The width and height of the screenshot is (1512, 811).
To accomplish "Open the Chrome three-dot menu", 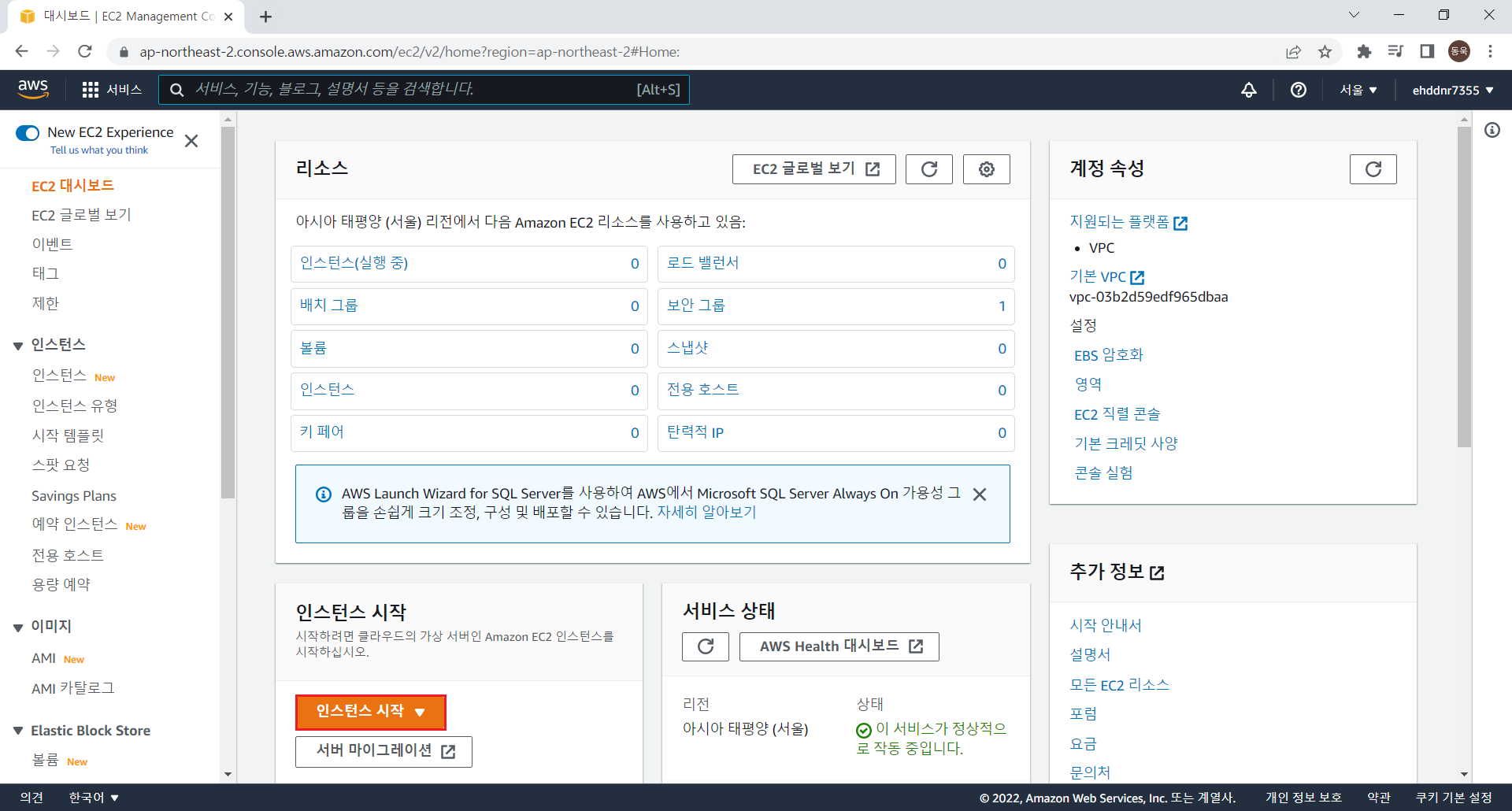I will pyautogui.click(x=1490, y=51).
